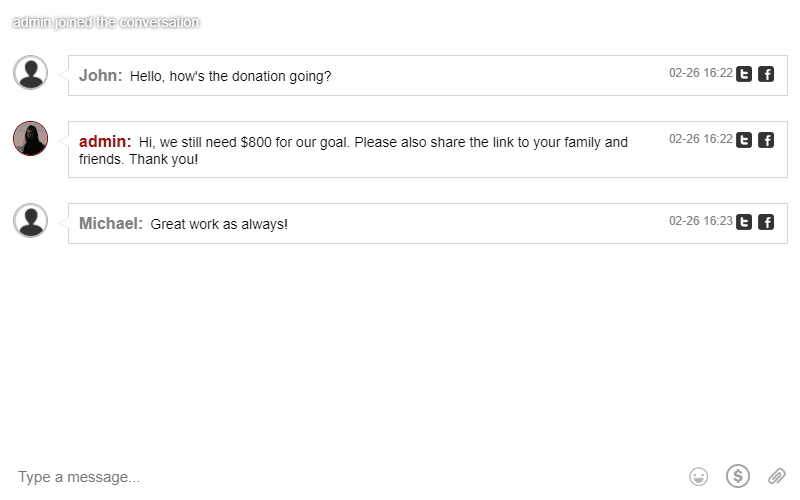Share Michael's message on Twitter
The width and height of the screenshot is (800, 500).
point(744,222)
